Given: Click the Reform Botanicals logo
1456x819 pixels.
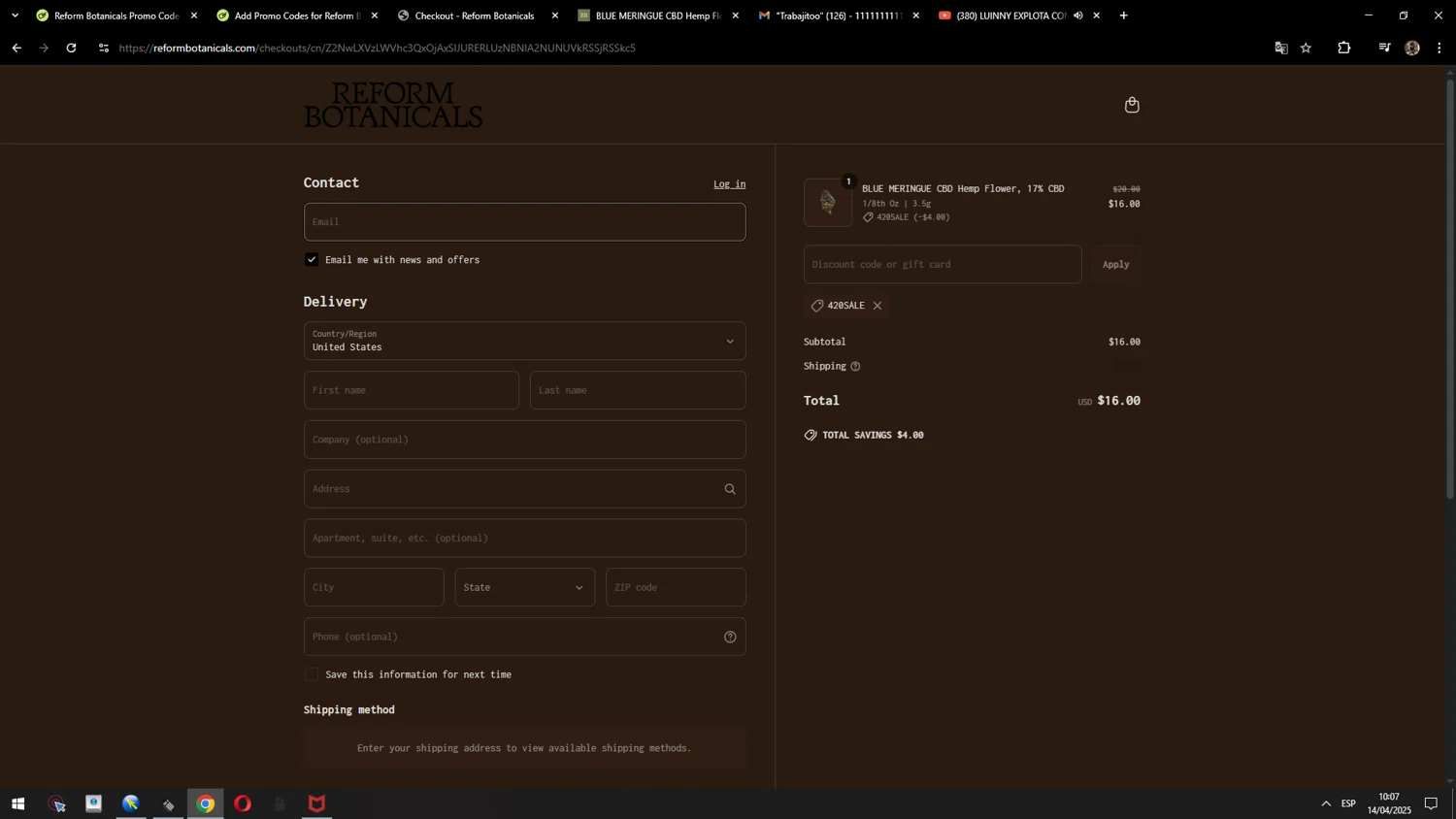Looking at the screenshot, I should (393, 105).
